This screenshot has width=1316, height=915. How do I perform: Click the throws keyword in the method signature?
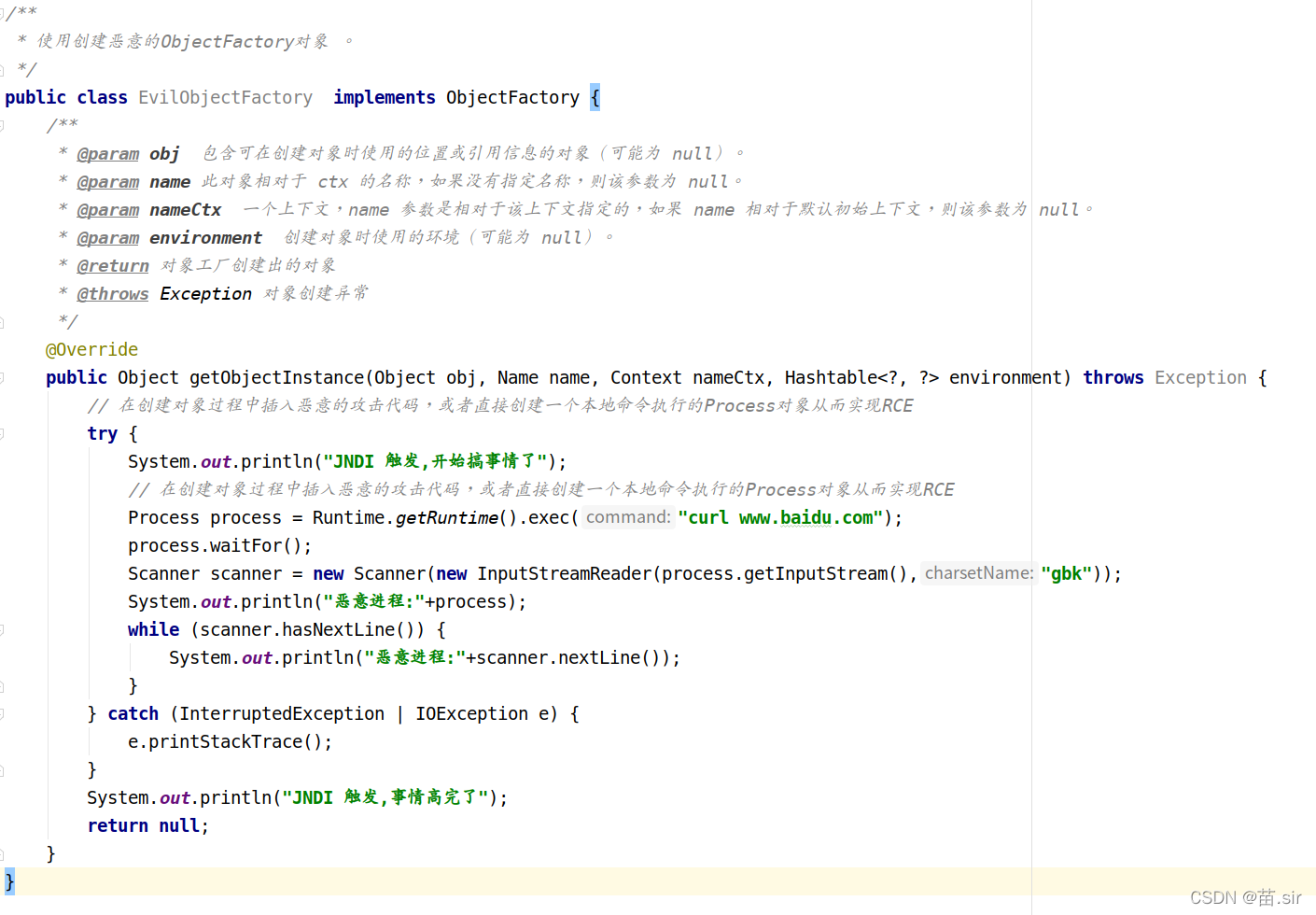(1113, 377)
